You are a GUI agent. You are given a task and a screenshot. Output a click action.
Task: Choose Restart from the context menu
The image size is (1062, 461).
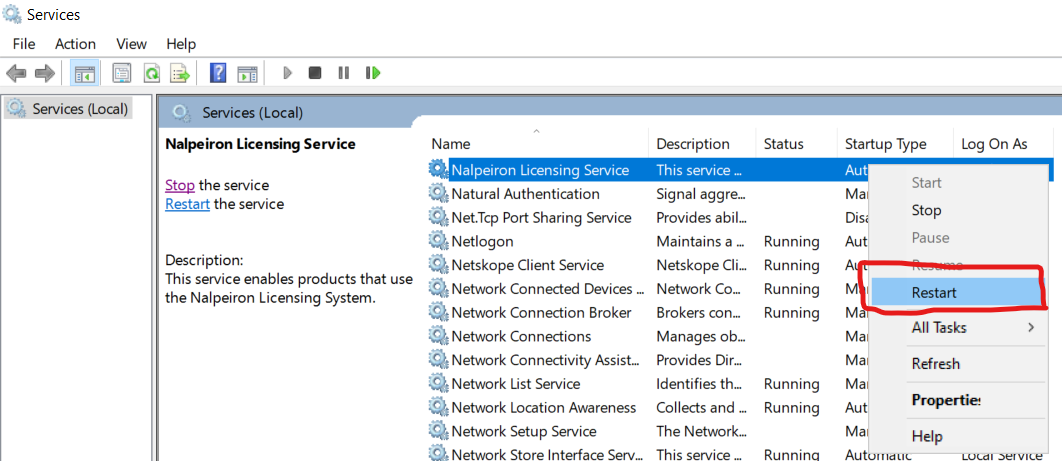click(x=934, y=293)
